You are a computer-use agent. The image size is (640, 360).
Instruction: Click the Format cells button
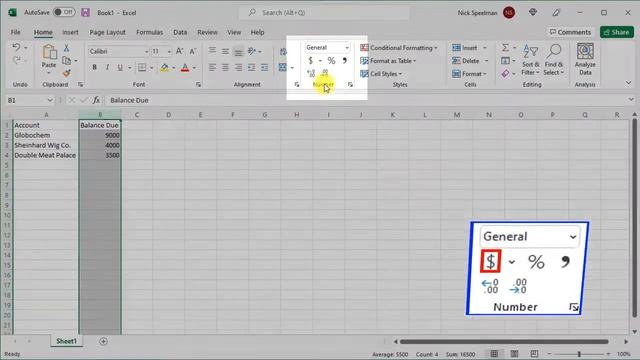coord(469,74)
